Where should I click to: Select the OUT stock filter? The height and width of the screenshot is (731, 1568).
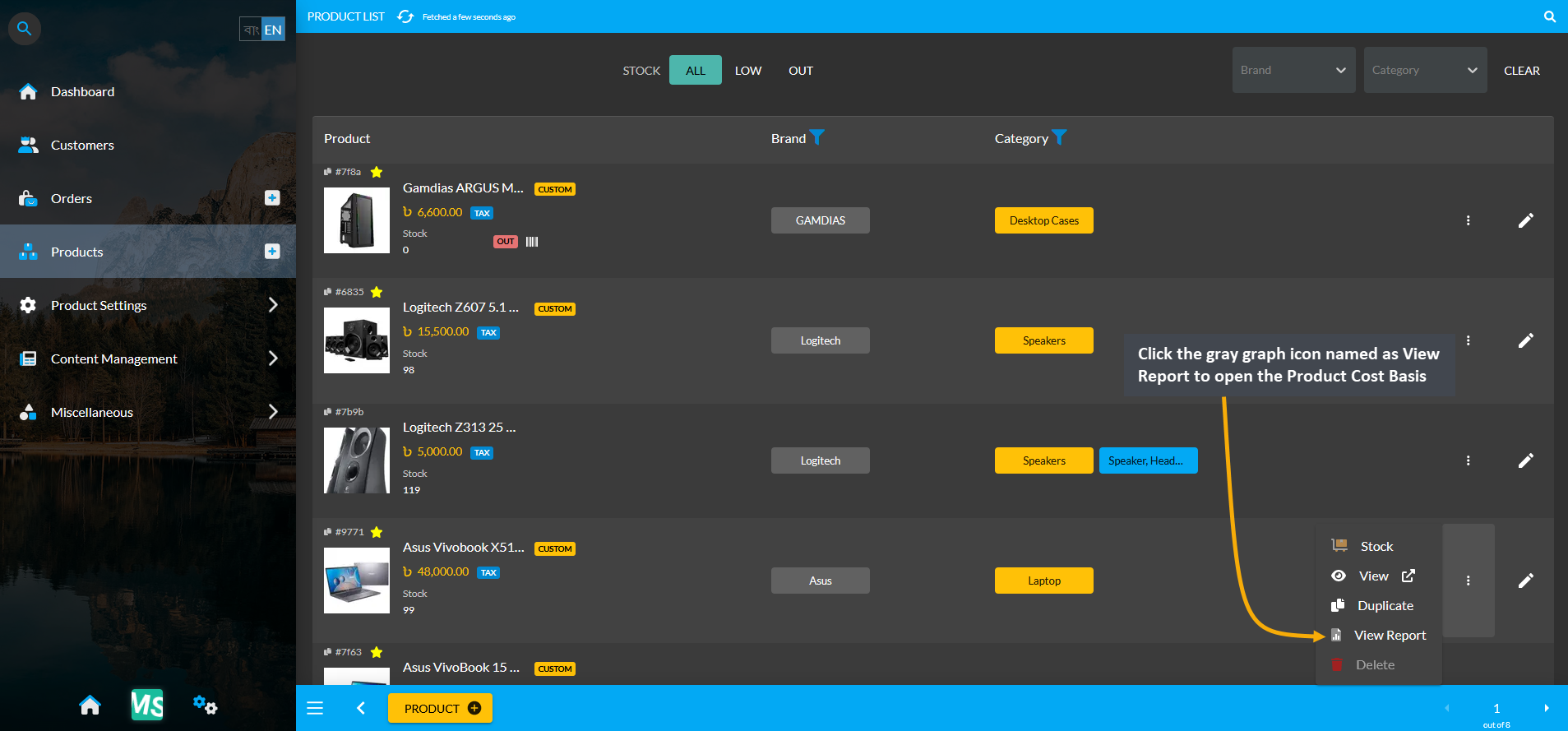tap(801, 70)
